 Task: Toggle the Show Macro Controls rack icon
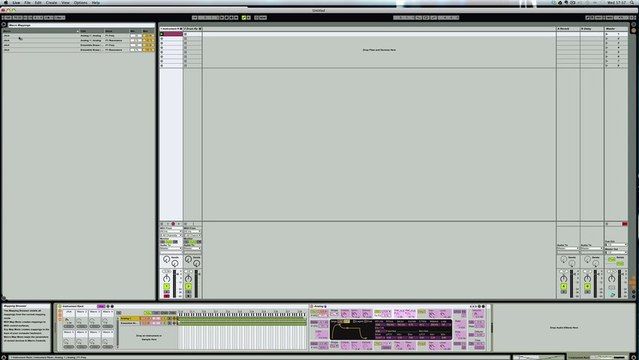tap(59, 311)
